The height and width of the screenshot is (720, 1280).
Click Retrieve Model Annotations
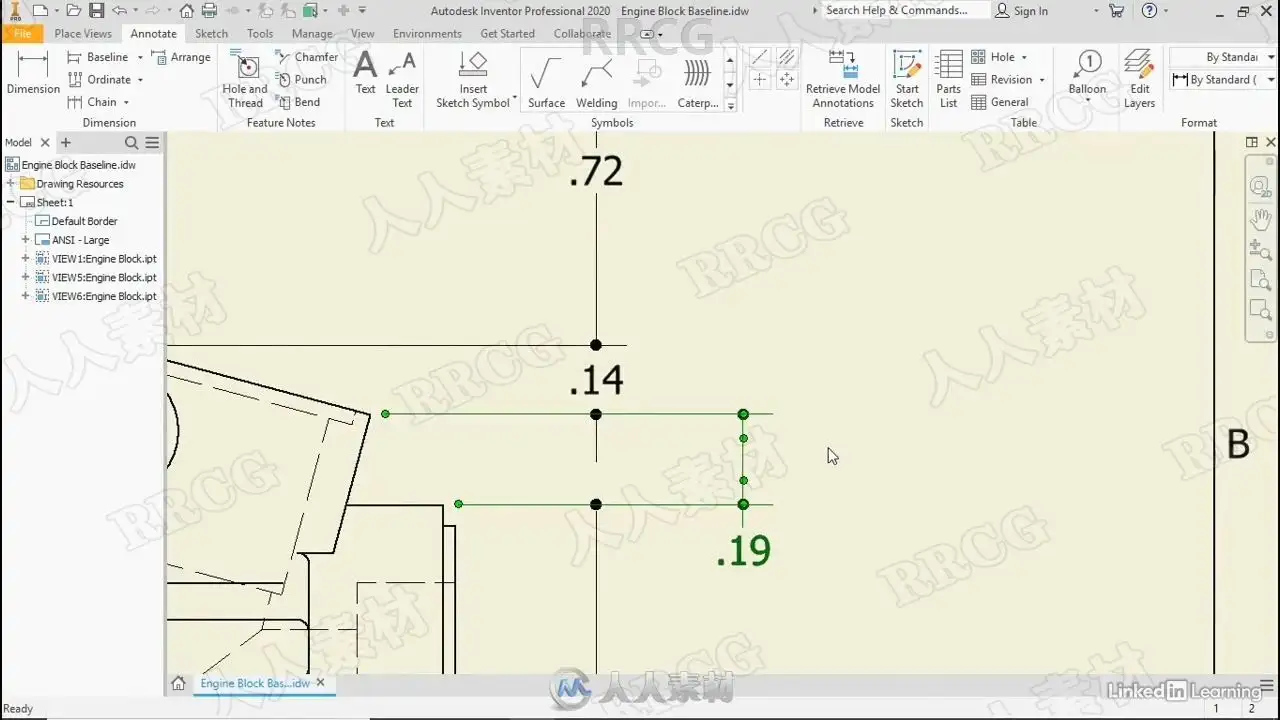(x=843, y=80)
